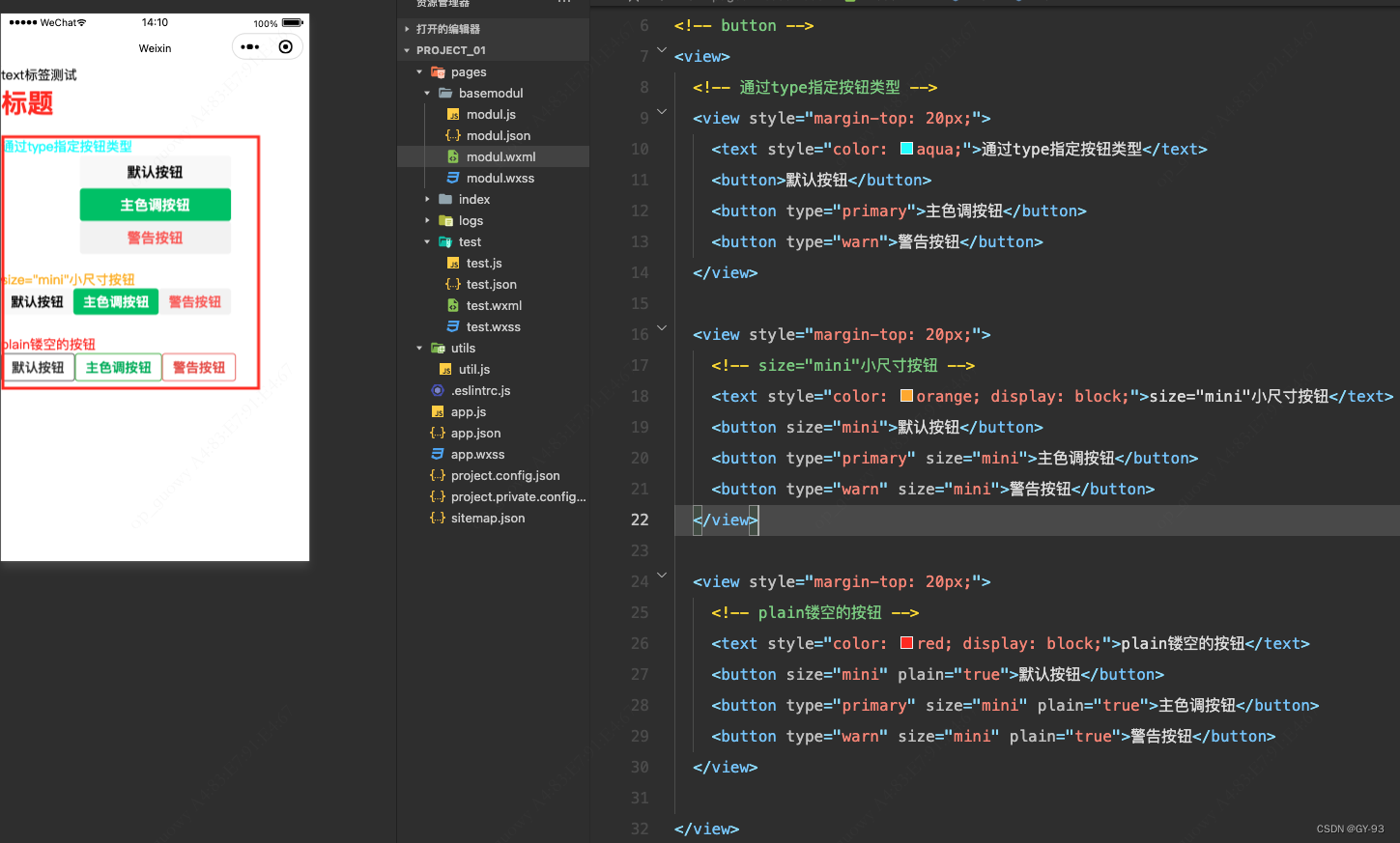Click the modul.wxss file icon
The height and width of the screenshot is (843, 1400).
453,178
